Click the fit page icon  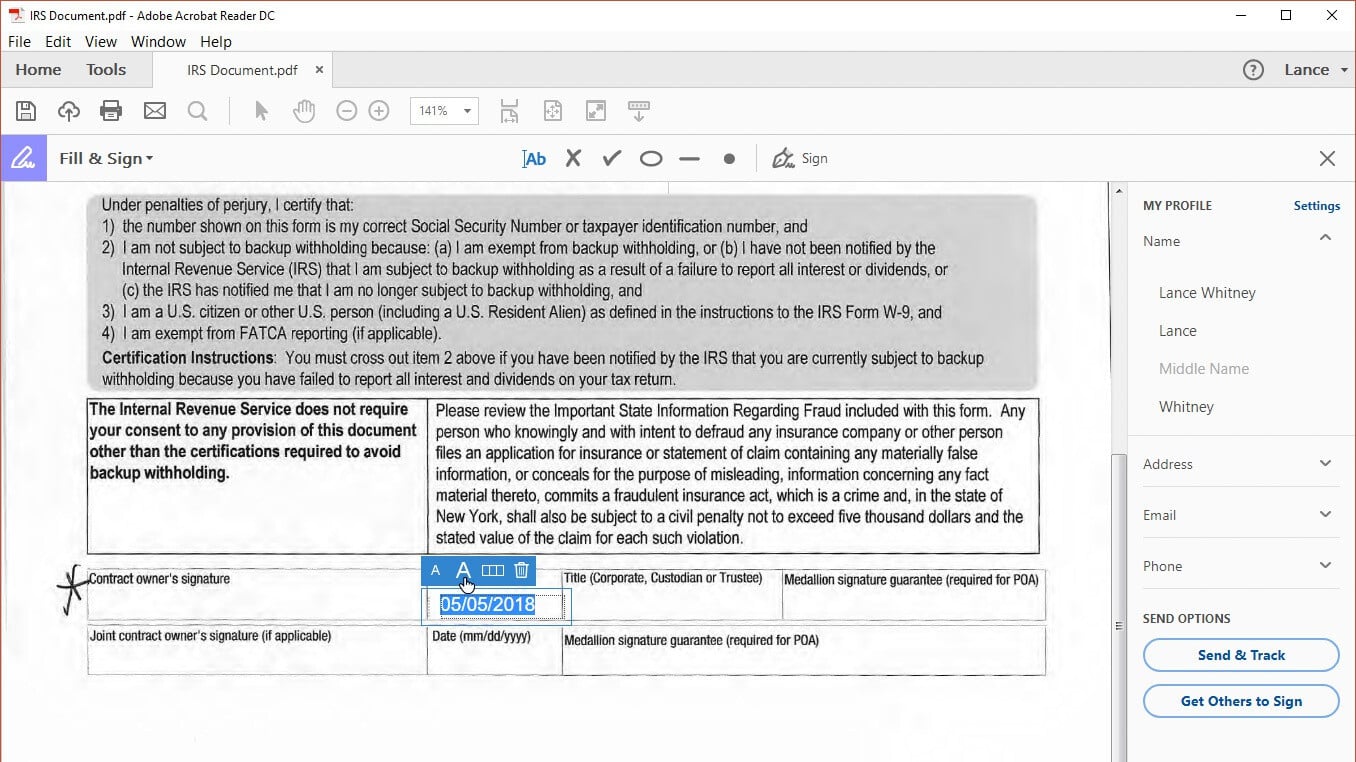coord(552,111)
